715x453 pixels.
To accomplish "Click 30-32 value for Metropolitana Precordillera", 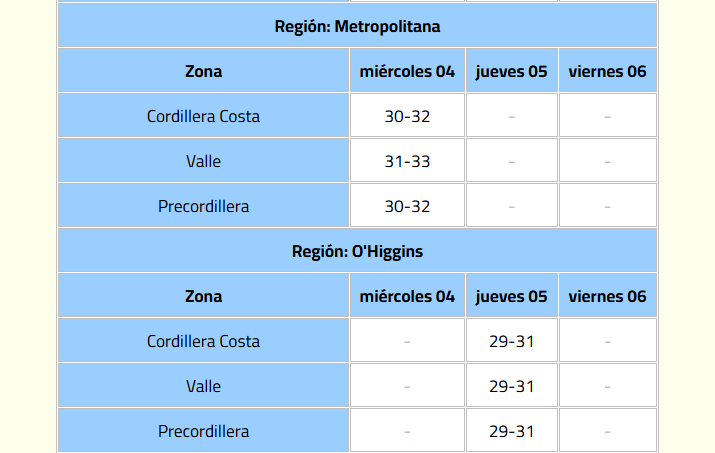I will click(407, 207).
